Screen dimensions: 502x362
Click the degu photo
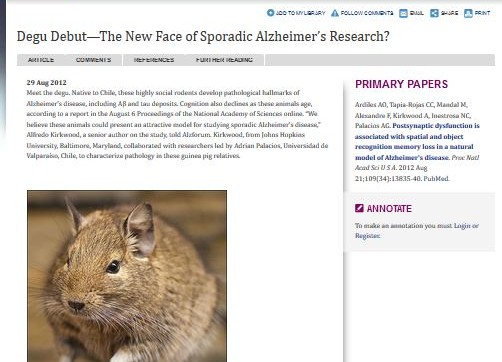click(127, 276)
